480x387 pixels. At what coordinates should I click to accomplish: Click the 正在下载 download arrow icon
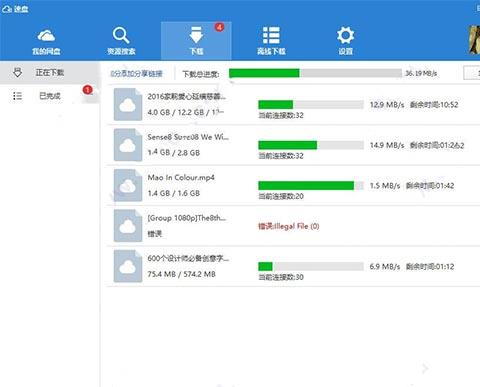17,72
